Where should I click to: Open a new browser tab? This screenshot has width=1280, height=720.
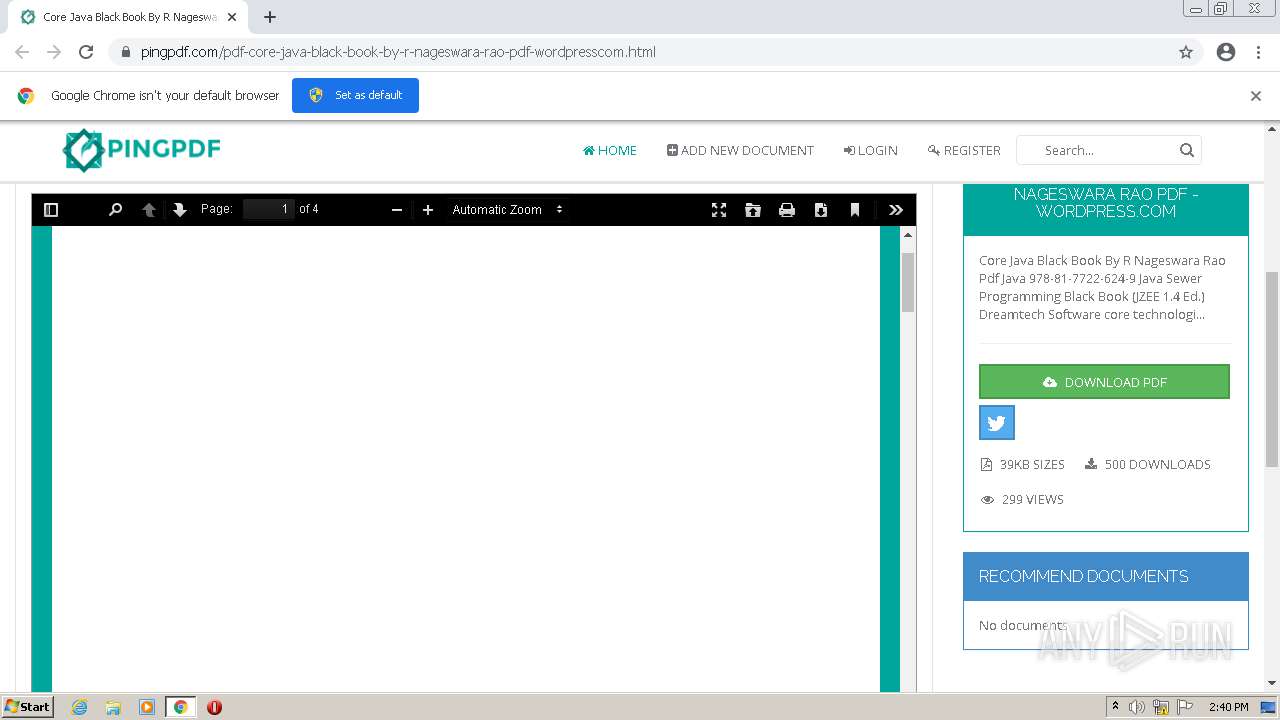(270, 17)
